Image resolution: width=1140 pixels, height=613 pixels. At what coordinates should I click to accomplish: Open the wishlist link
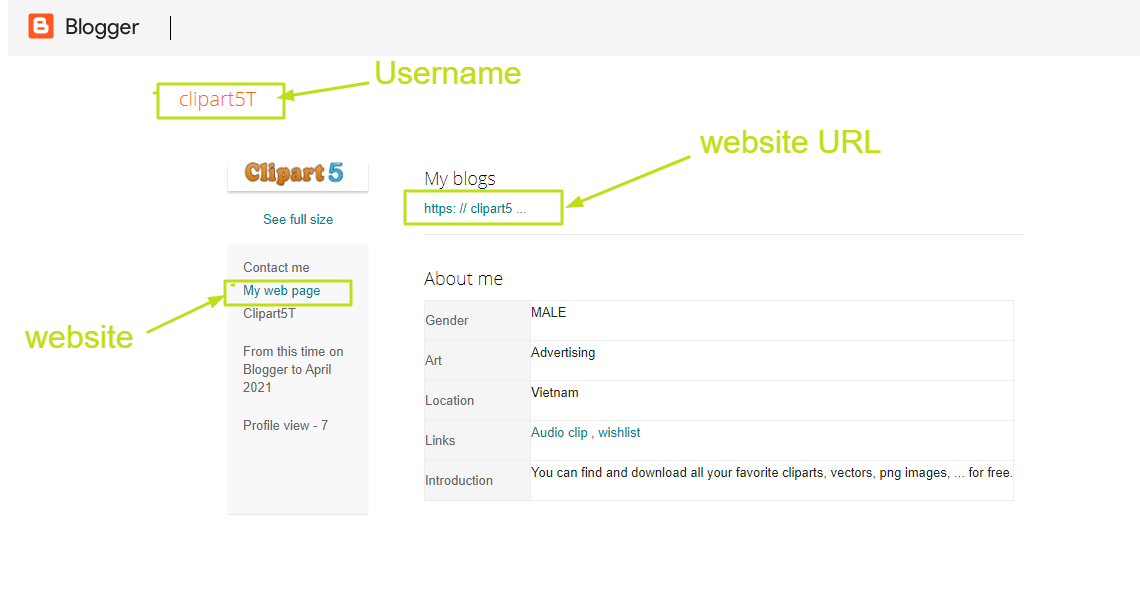click(x=619, y=433)
